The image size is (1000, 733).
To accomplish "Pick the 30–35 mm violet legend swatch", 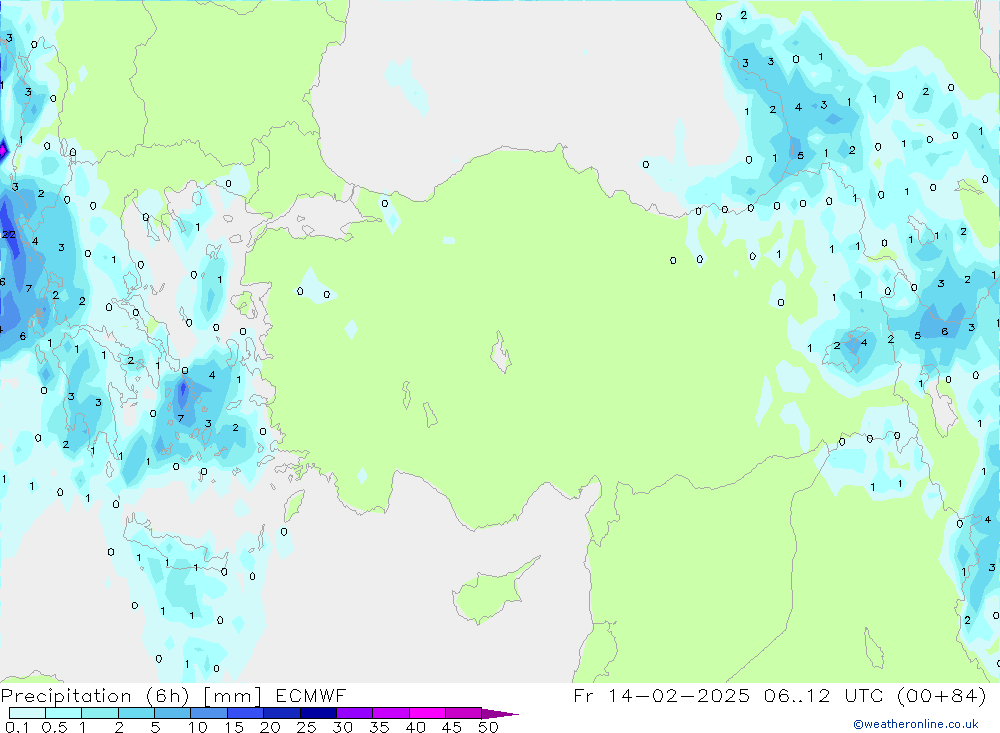I will pyautogui.click(x=354, y=713).
